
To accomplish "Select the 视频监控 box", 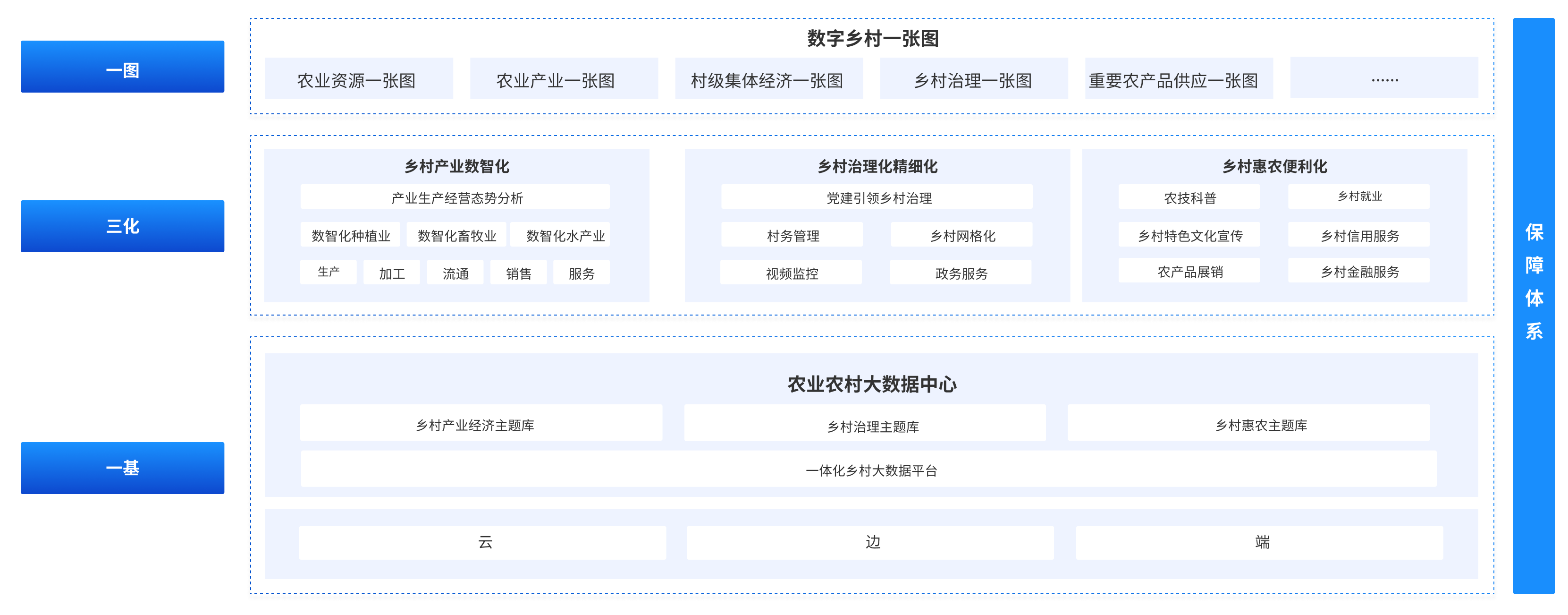I will pyautogui.click(x=791, y=273).
